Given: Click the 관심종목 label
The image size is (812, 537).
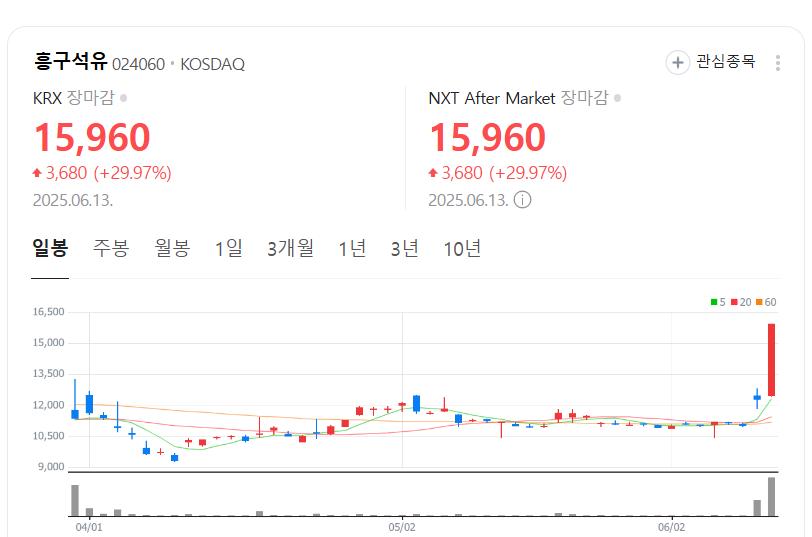Looking at the screenshot, I should tap(726, 62).
